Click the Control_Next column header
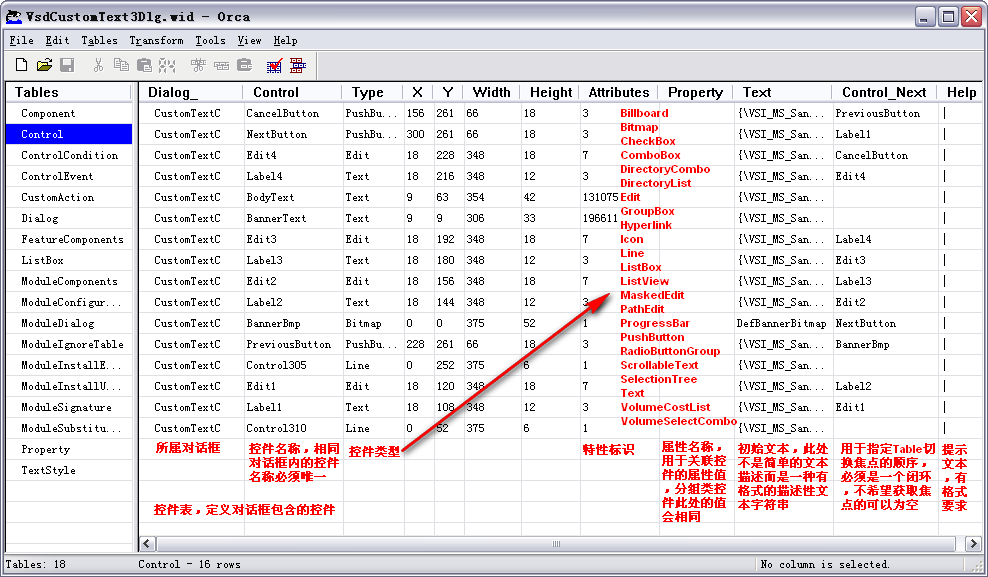Image resolution: width=988 pixels, height=577 pixels. [883, 92]
